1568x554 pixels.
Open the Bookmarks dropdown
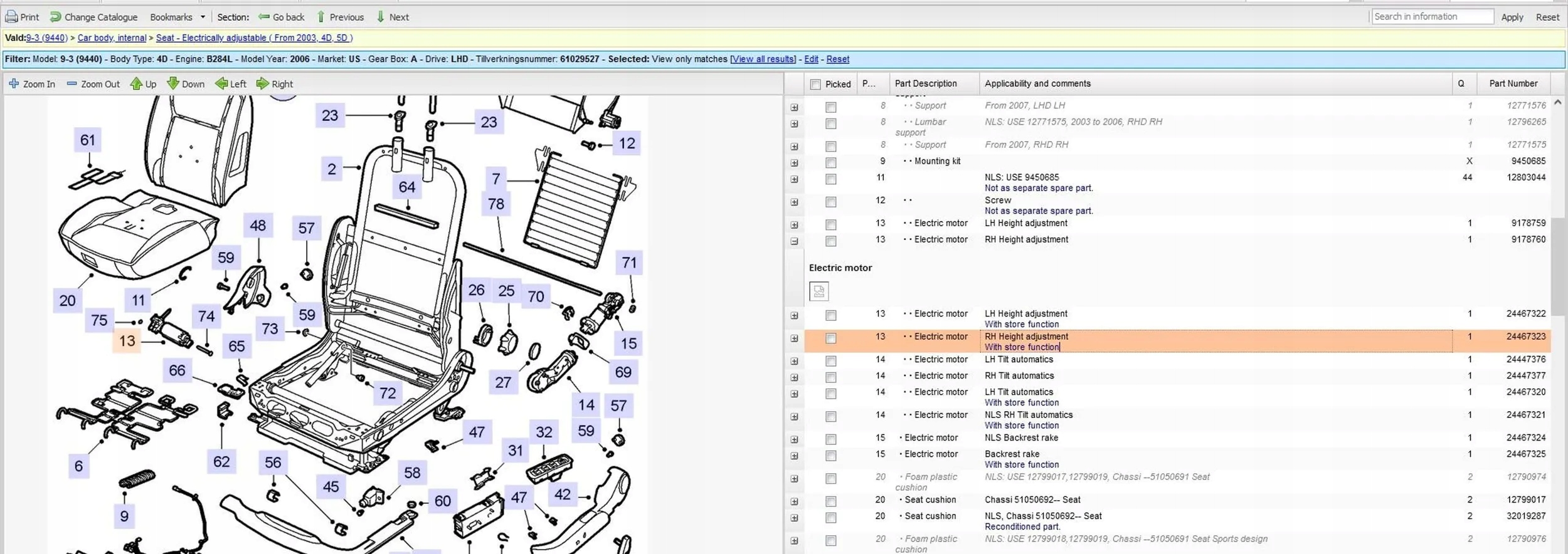click(x=177, y=17)
